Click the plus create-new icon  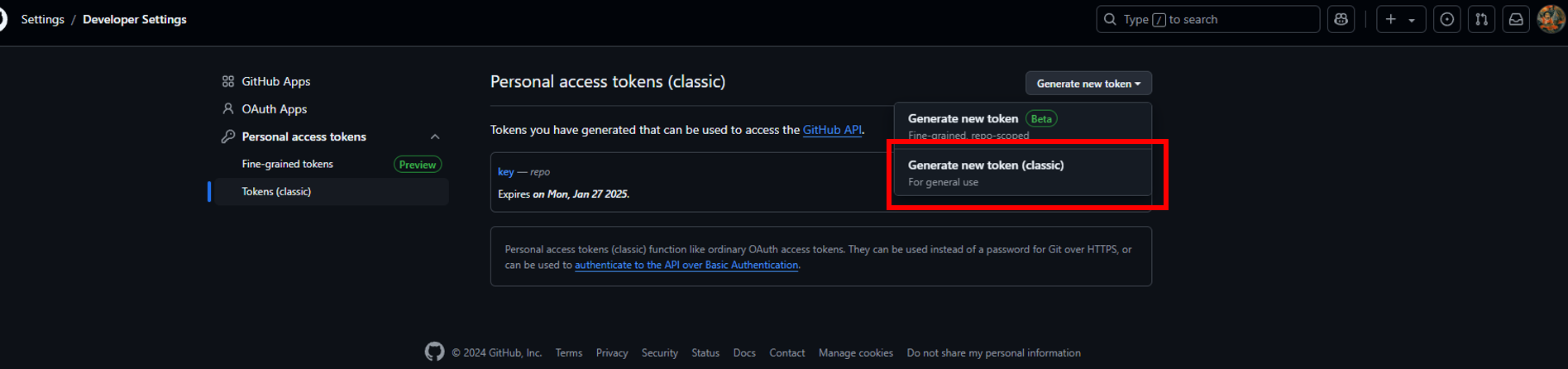1391,19
